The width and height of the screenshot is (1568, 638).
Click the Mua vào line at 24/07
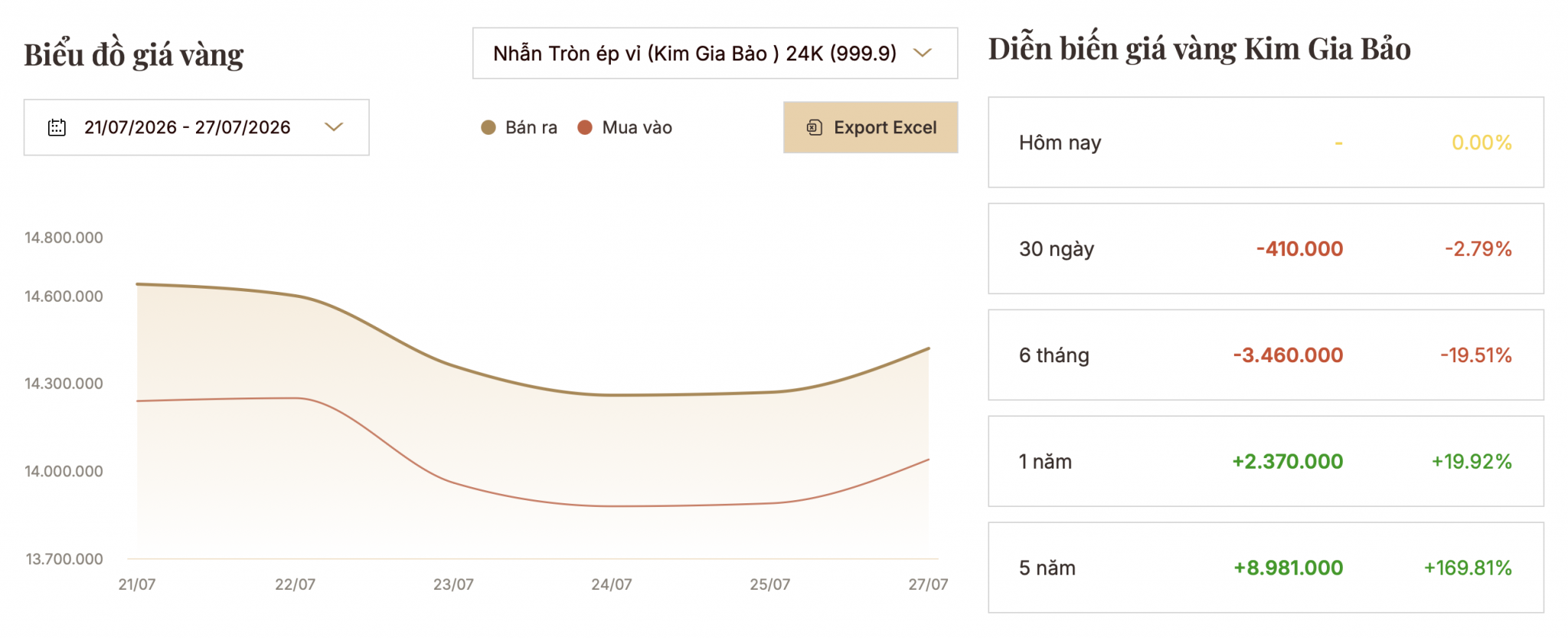click(x=612, y=506)
